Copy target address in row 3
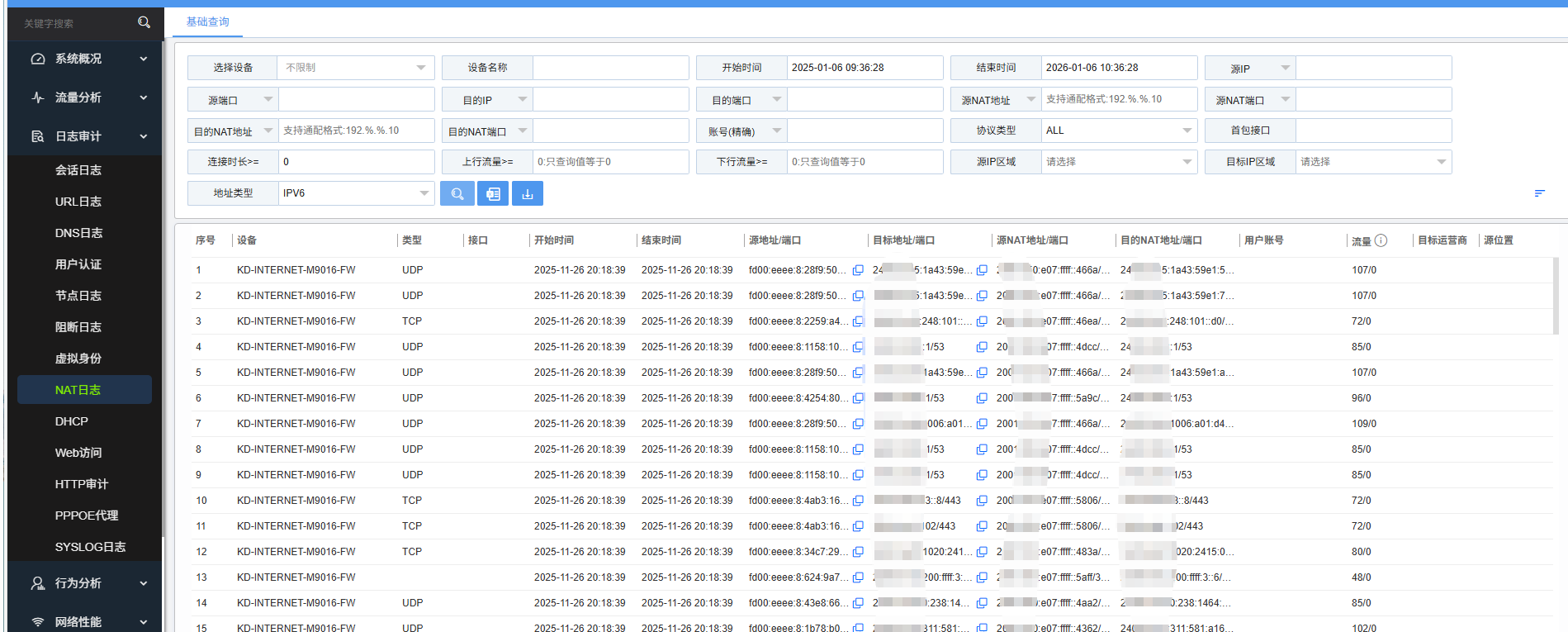This screenshot has width=1568, height=632. tap(982, 321)
